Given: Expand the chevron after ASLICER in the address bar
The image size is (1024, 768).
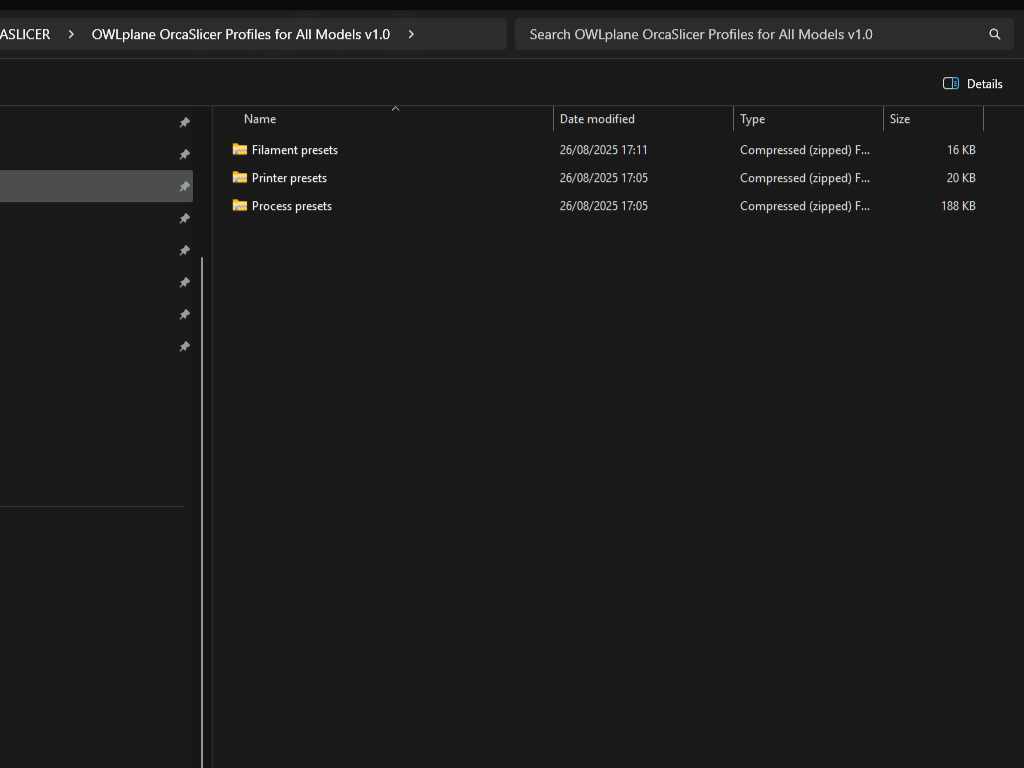Looking at the screenshot, I should [71, 34].
